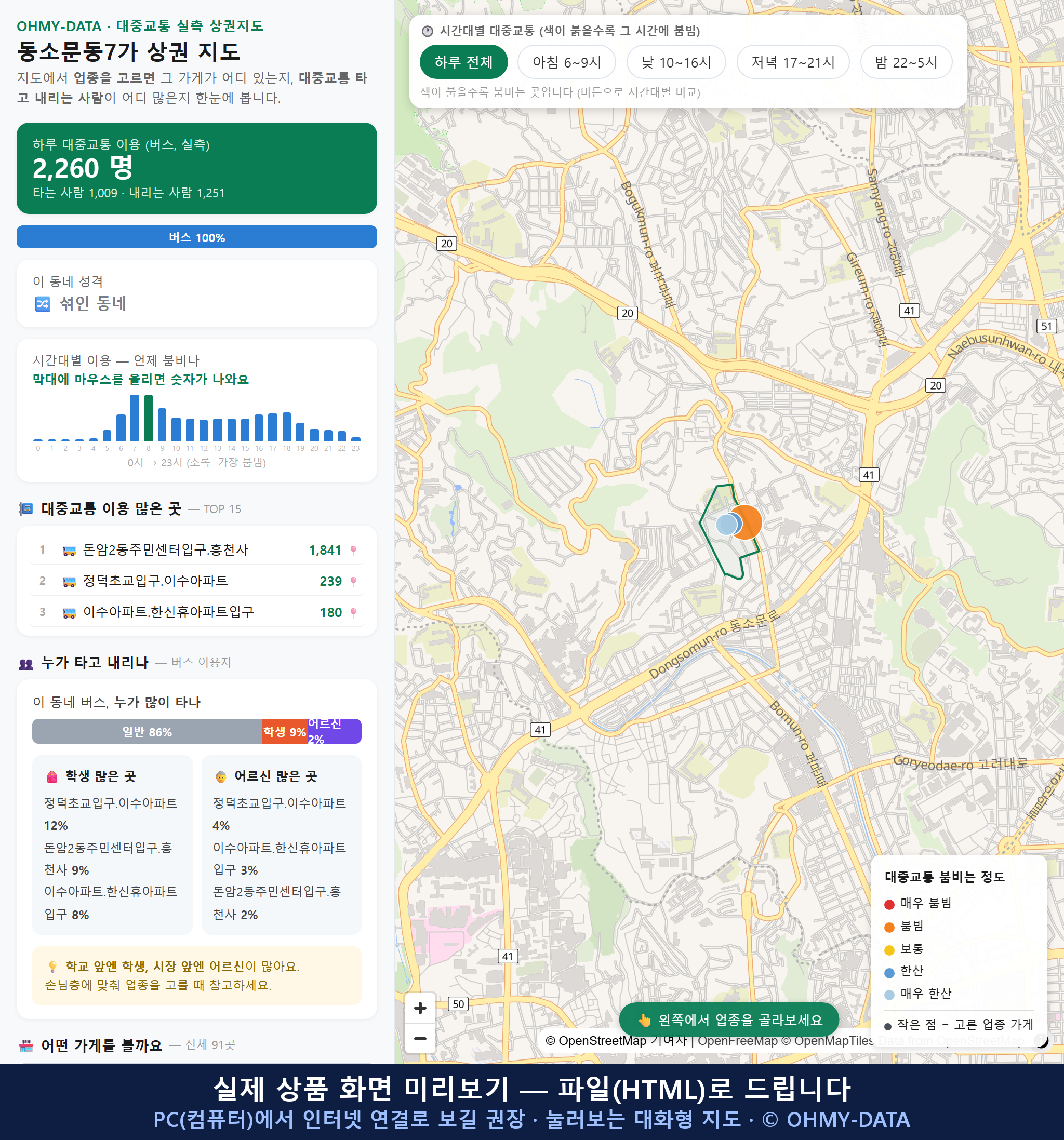This screenshot has width=1064, height=1140.
Task: Click the 왼쪽에서 업종을 골라보세요 banner
Action: click(x=729, y=1020)
